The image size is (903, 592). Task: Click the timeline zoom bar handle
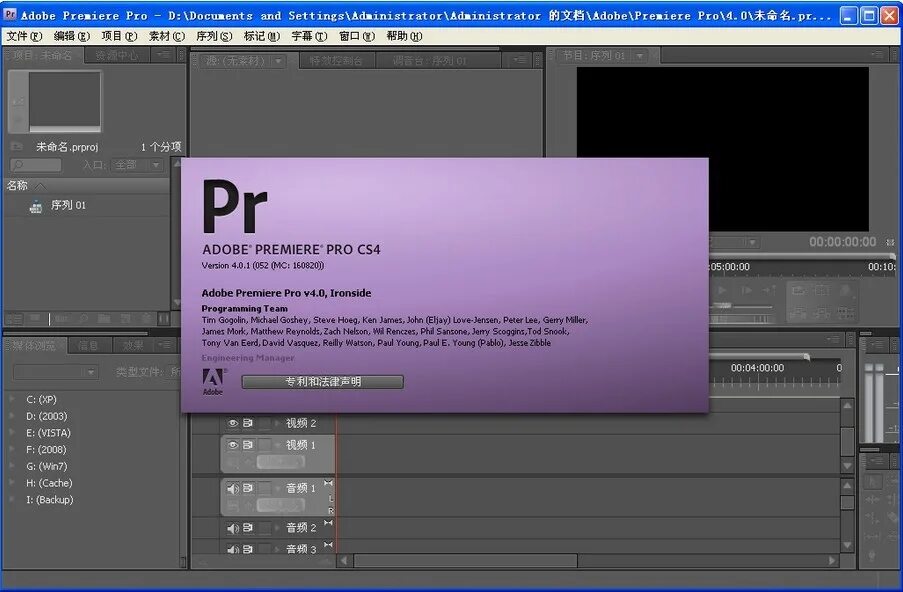pos(807,357)
